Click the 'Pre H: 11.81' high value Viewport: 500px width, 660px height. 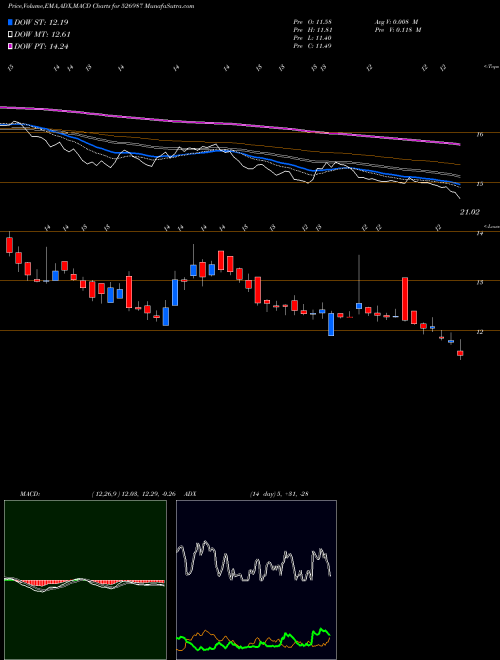312,30
